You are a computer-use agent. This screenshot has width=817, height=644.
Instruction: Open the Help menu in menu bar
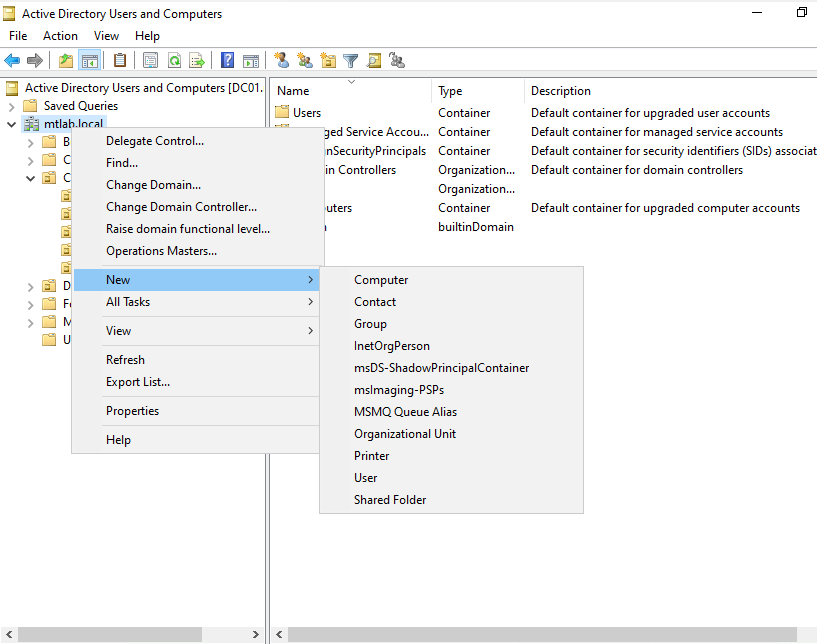coord(147,36)
